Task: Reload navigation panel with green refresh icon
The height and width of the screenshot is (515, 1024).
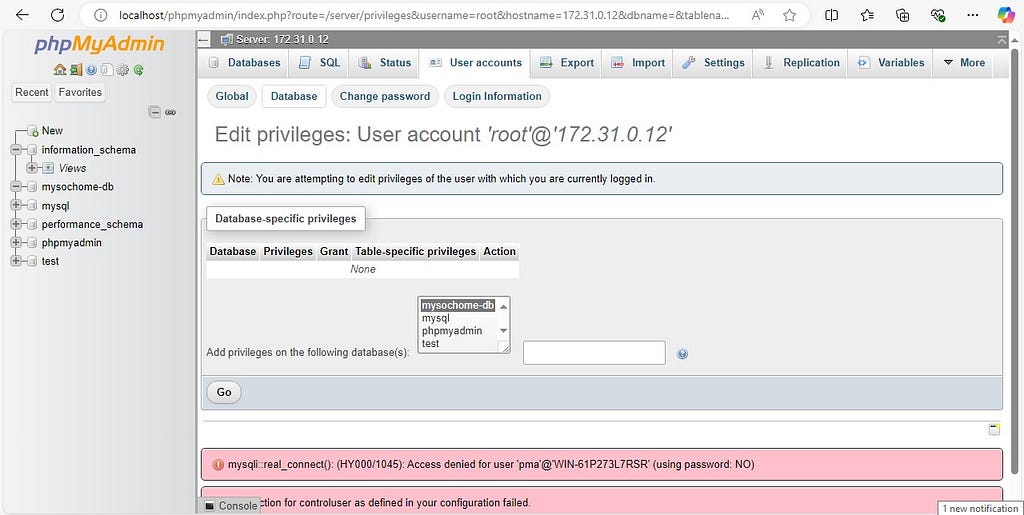Action: pyautogui.click(x=138, y=70)
